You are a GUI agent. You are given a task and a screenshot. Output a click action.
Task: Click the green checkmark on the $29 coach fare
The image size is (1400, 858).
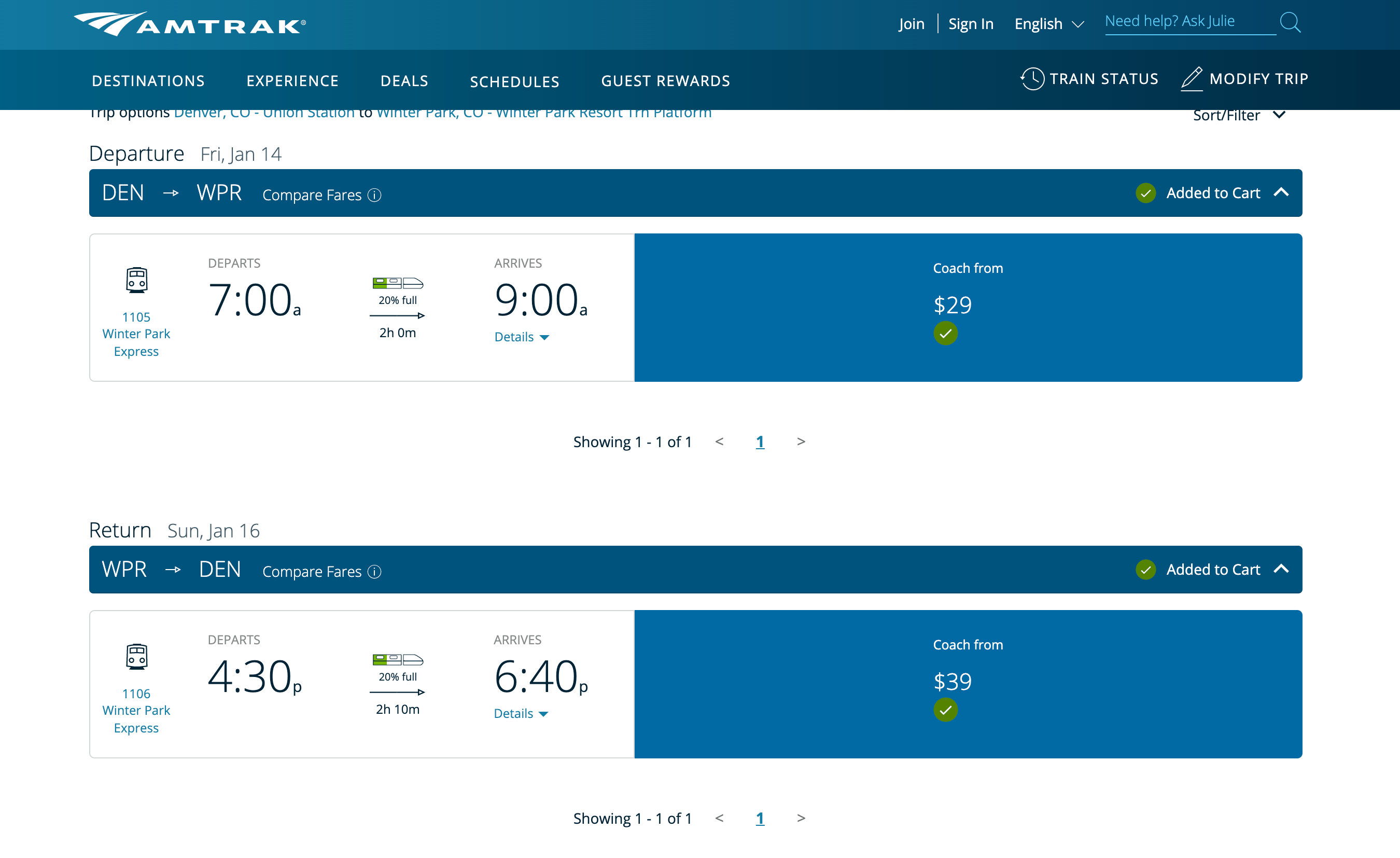(x=945, y=334)
